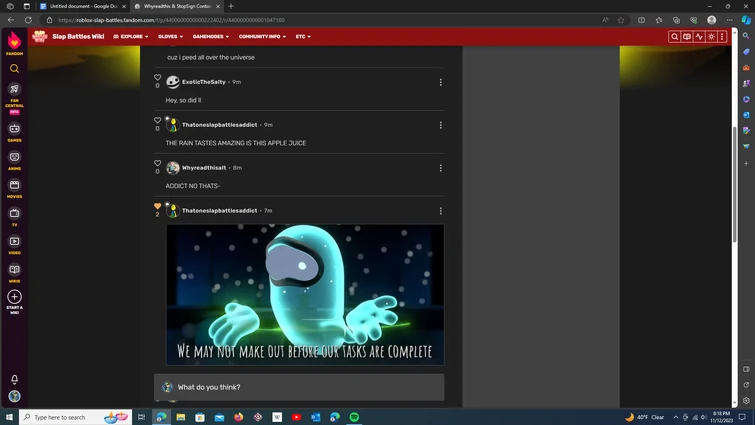
Task: Open the Anime section icon
Action: (14, 159)
